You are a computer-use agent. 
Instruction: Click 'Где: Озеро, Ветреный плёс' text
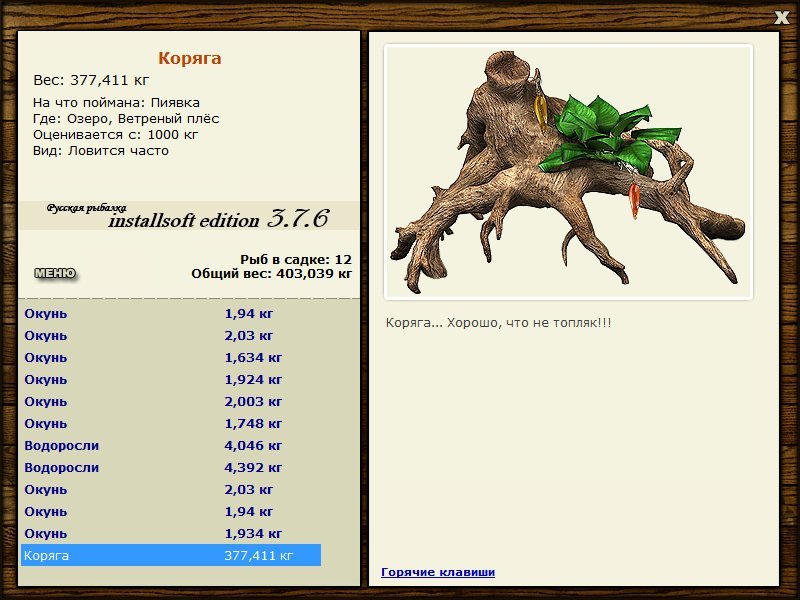click(126, 119)
